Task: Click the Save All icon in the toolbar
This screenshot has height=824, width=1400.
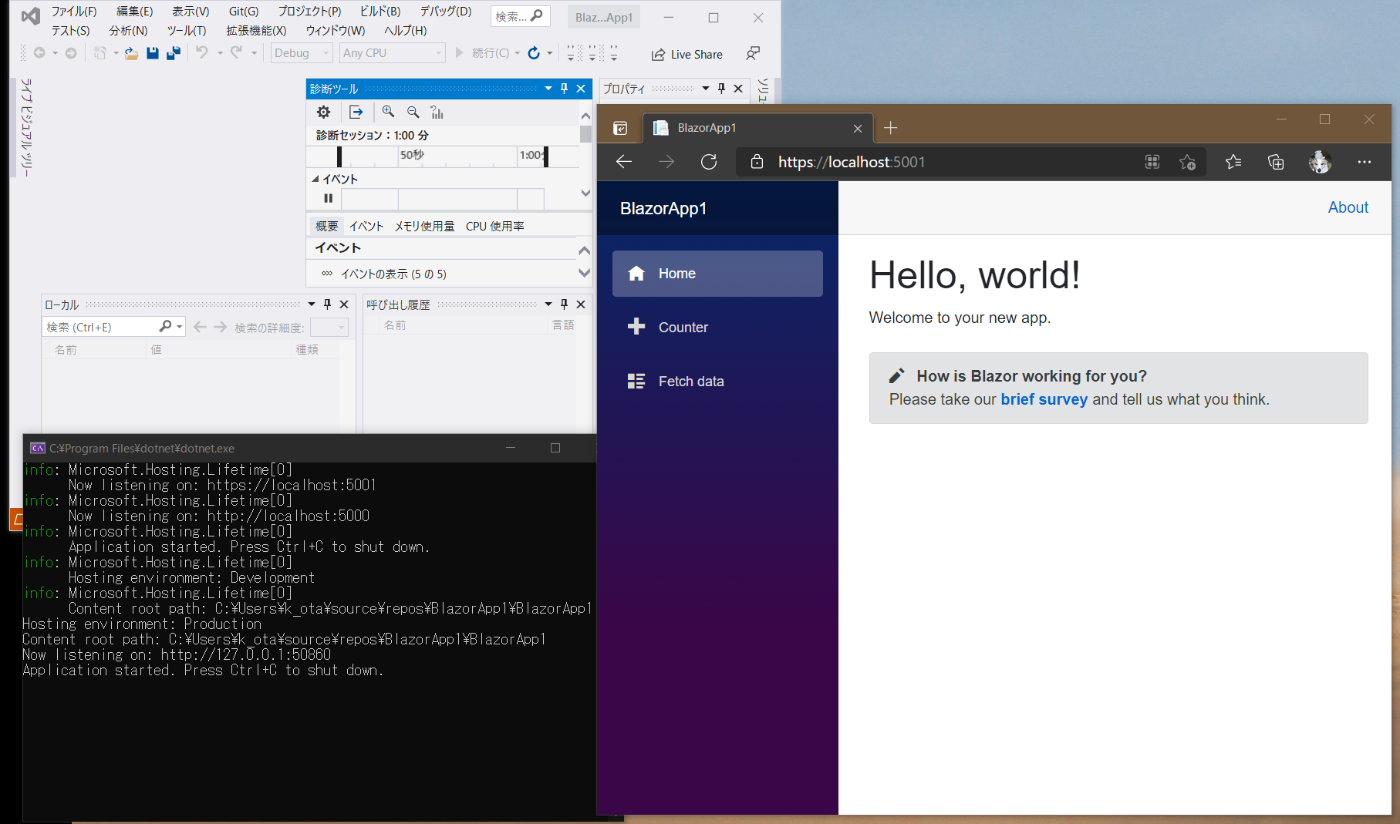Action: coord(172,53)
